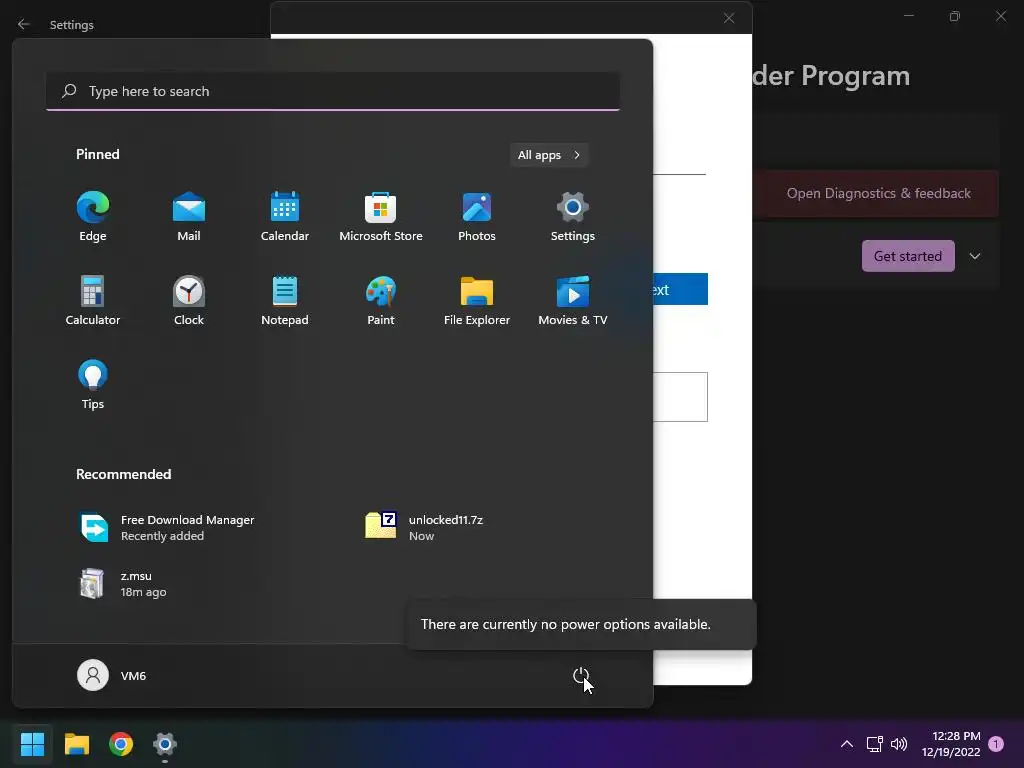Image resolution: width=1024 pixels, height=768 pixels.
Task: Click the empty text box in the dialog
Action: (x=680, y=397)
